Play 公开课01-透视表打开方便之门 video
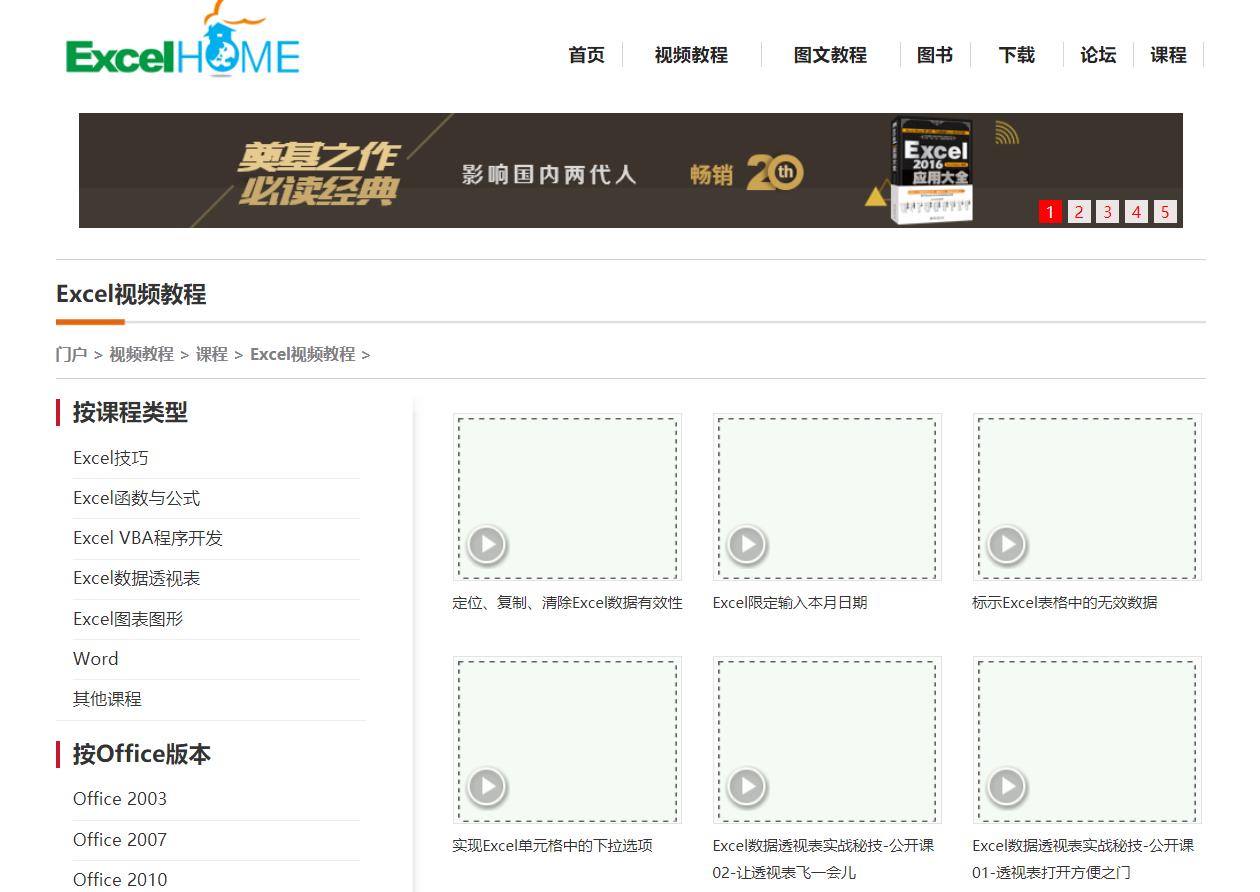 [x=1006, y=787]
